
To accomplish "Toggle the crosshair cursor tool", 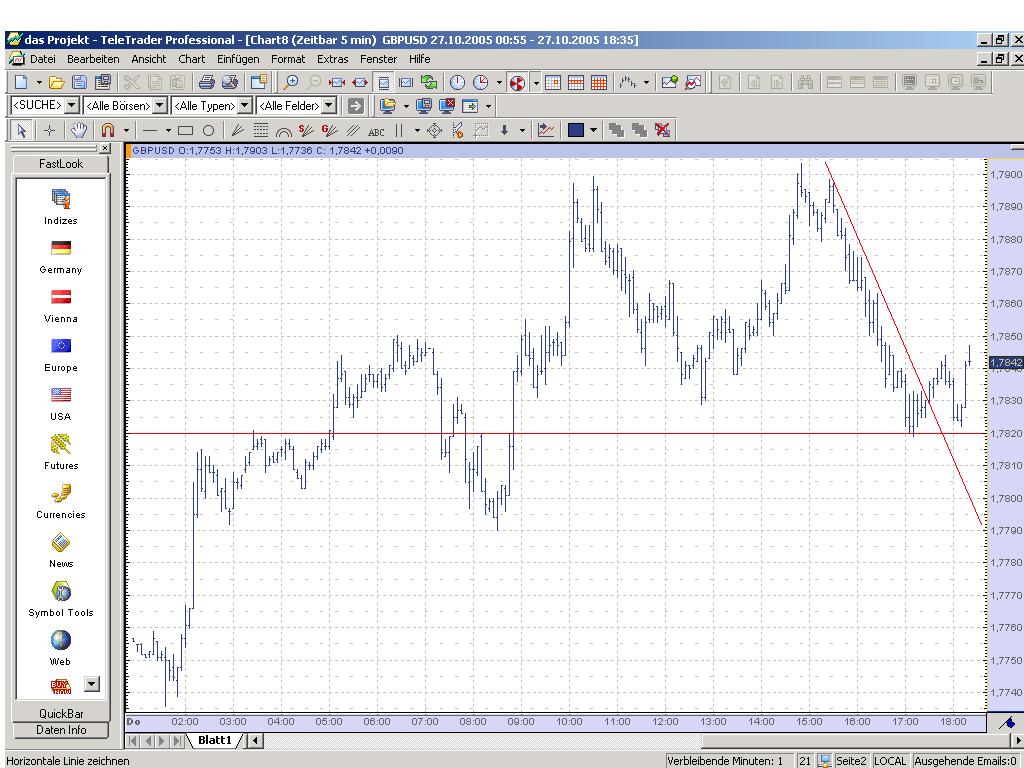I will pyautogui.click(x=49, y=130).
